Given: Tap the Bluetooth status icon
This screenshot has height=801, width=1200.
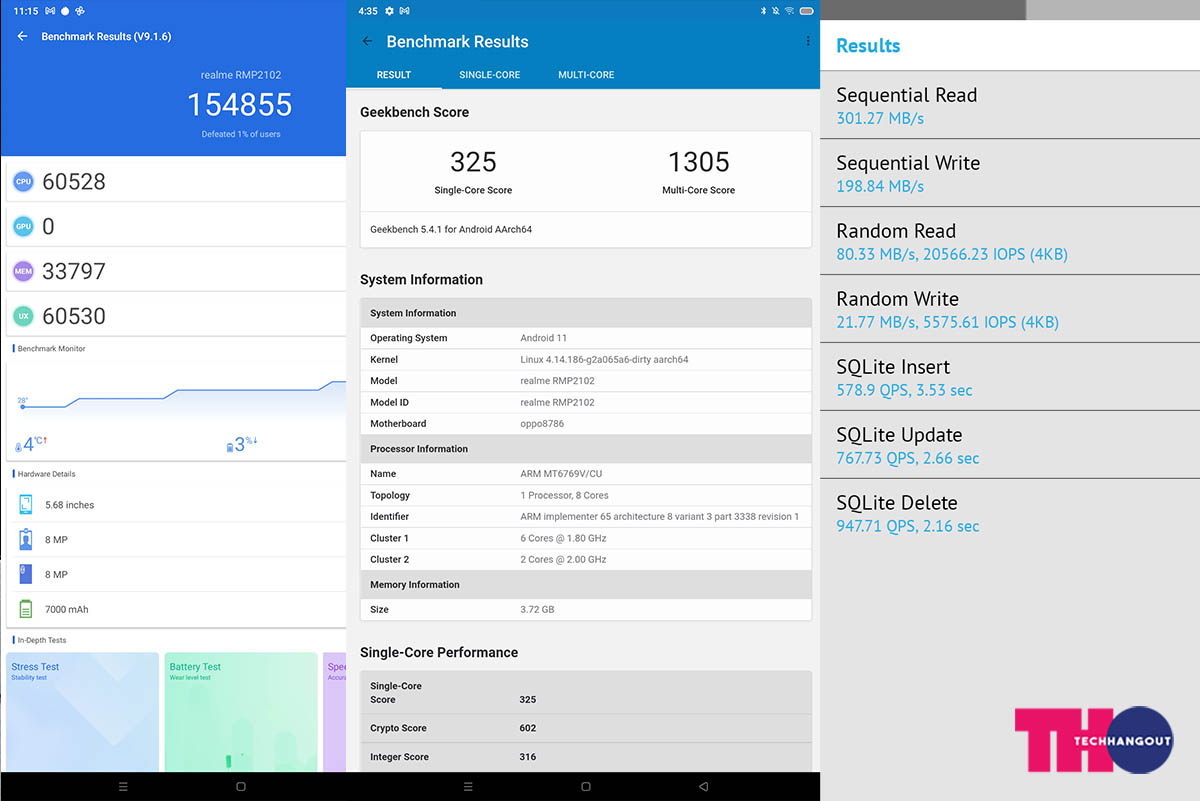Looking at the screenshot, I should click(x=763, y=10).
